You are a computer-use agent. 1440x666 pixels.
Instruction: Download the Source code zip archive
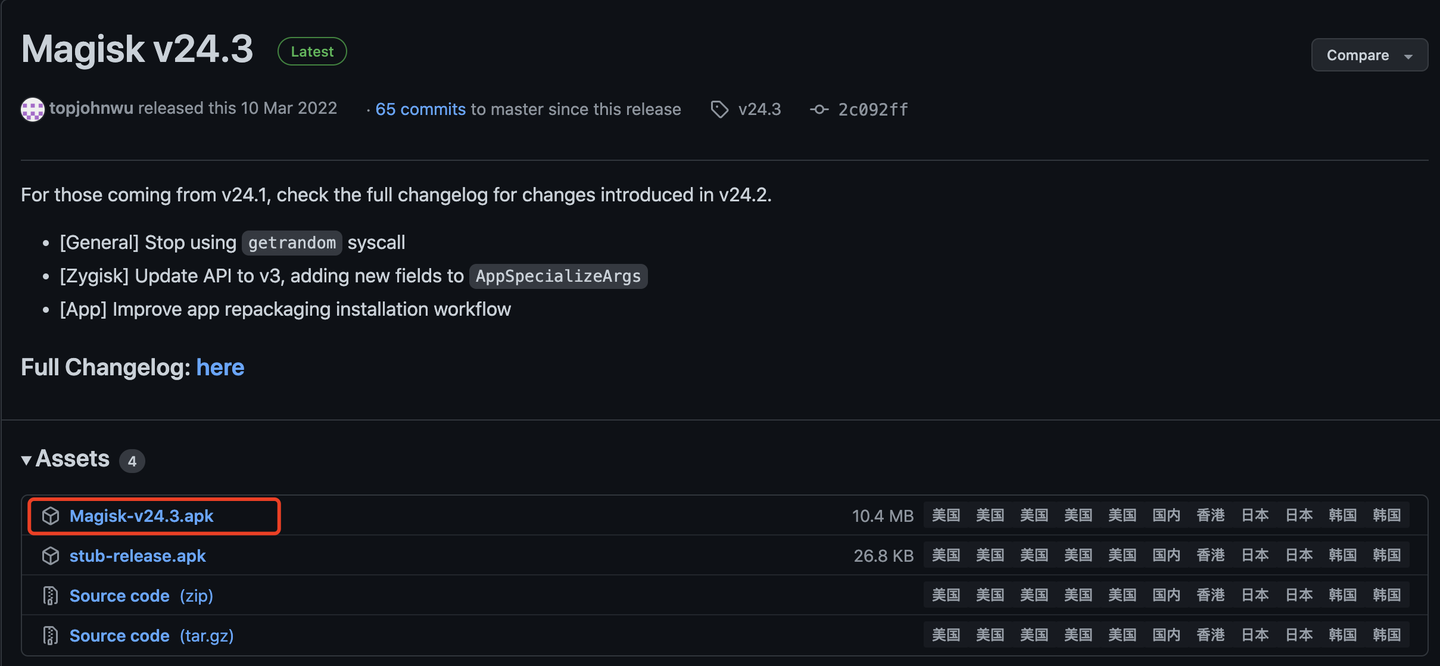point(119,595)
